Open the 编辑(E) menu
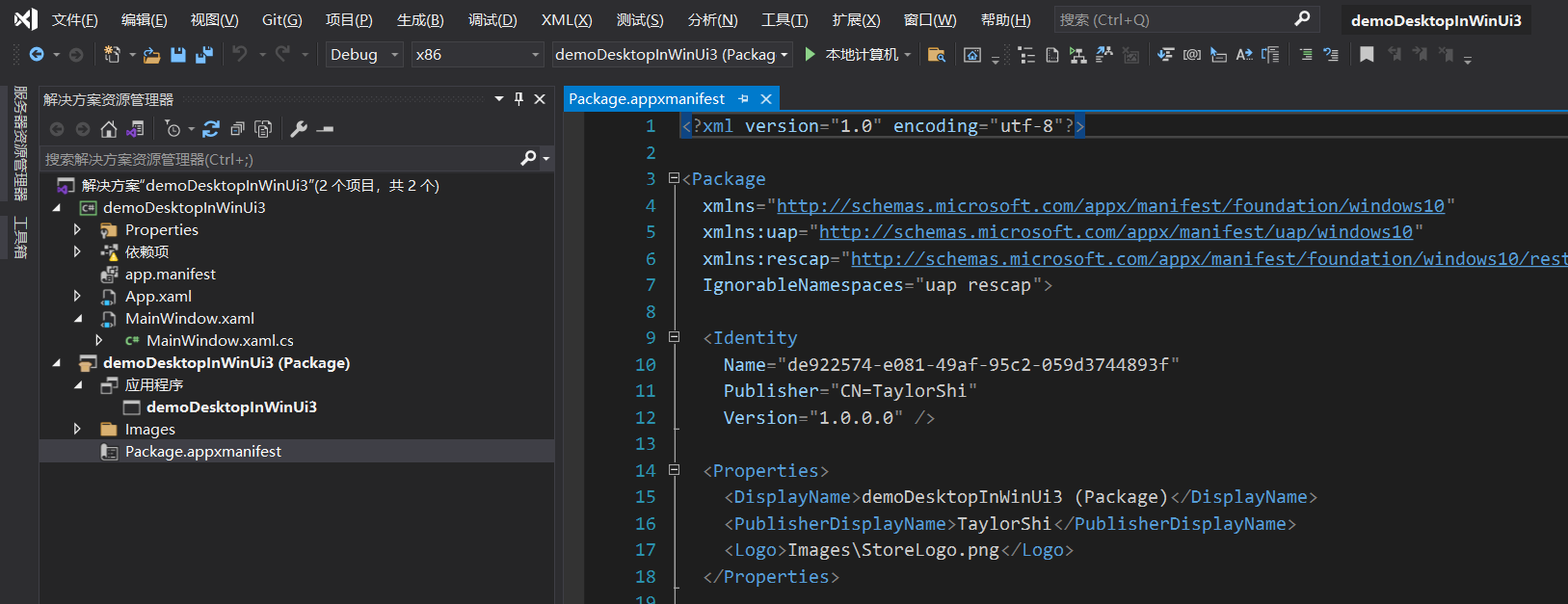 coord(145,19)
